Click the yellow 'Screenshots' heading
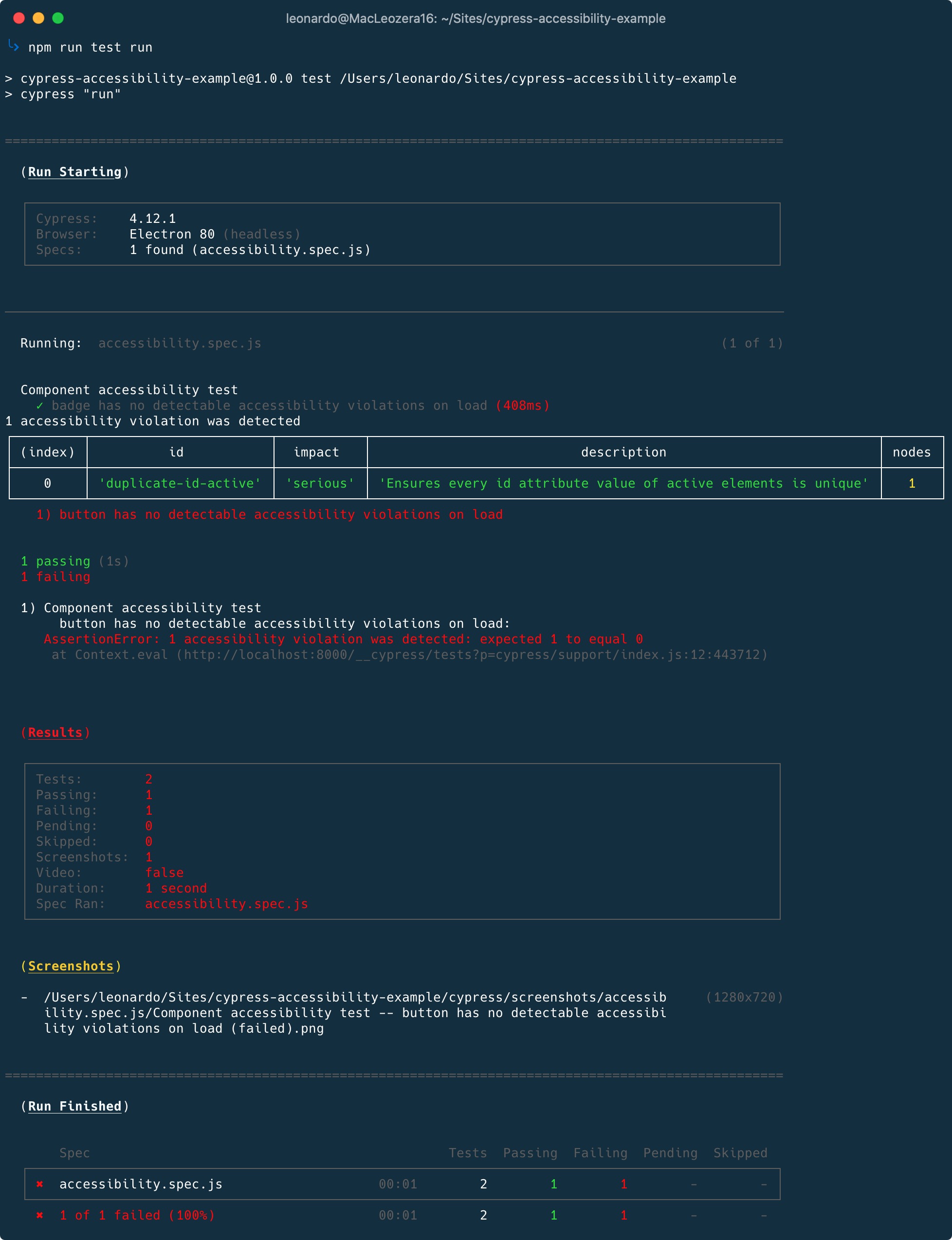This screenshot has height=1240, width=952. (x=71, y=966)
